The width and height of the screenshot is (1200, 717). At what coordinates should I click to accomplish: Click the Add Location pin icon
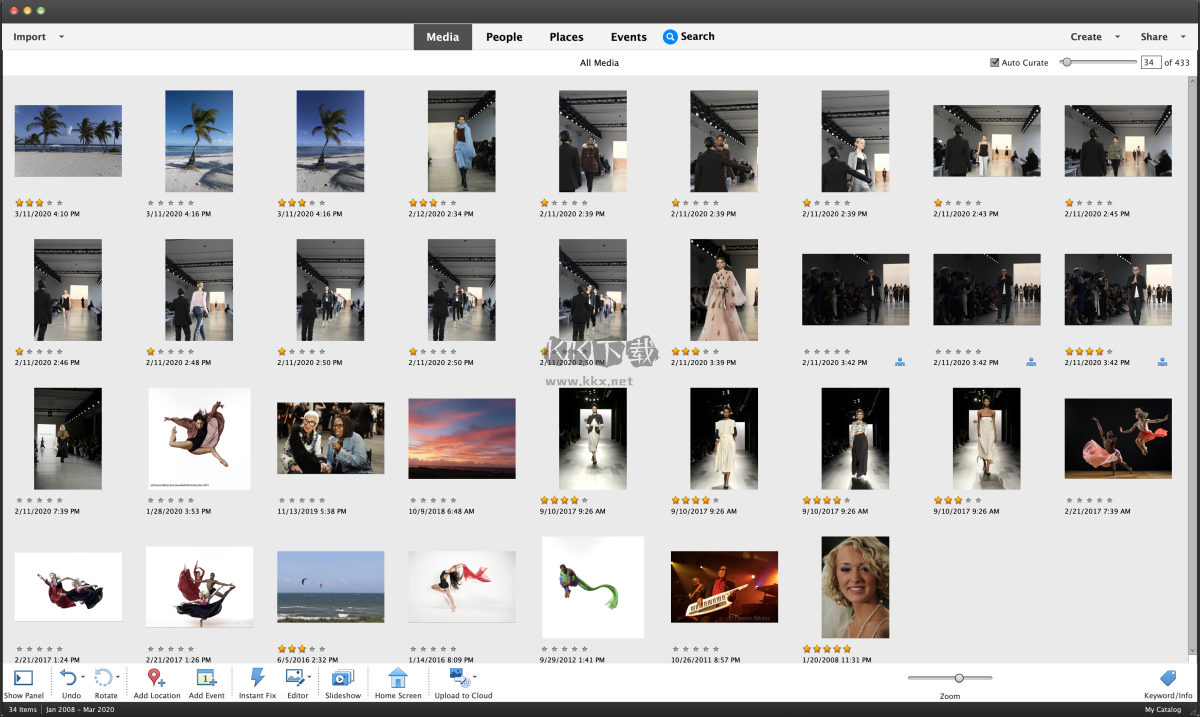point(156,678)
